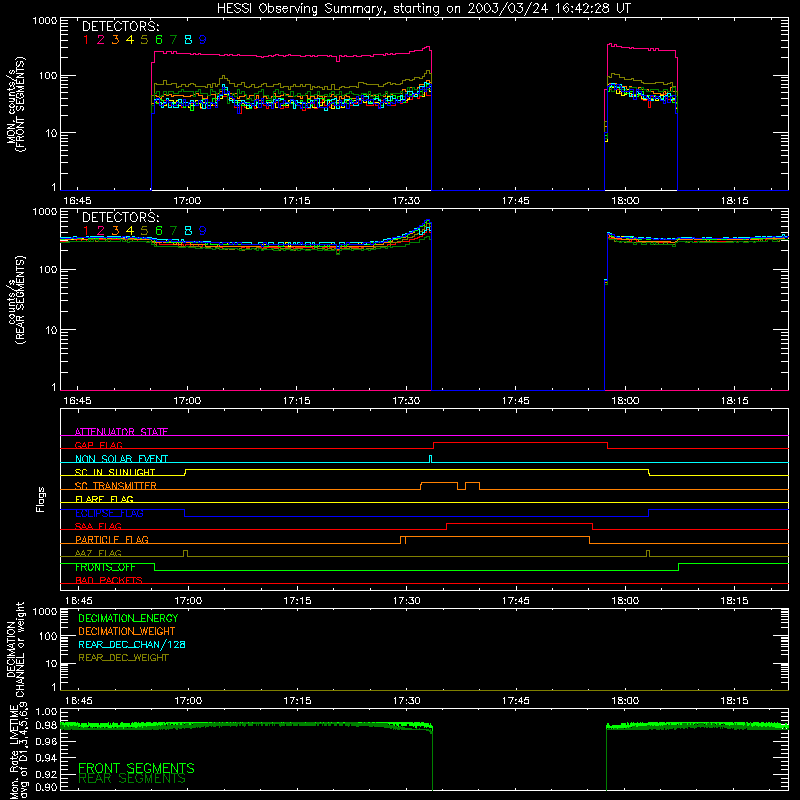
Task: Select the DETECTORS label in the front segments plot
Action: pyautogui.click(x=120, y=27)
